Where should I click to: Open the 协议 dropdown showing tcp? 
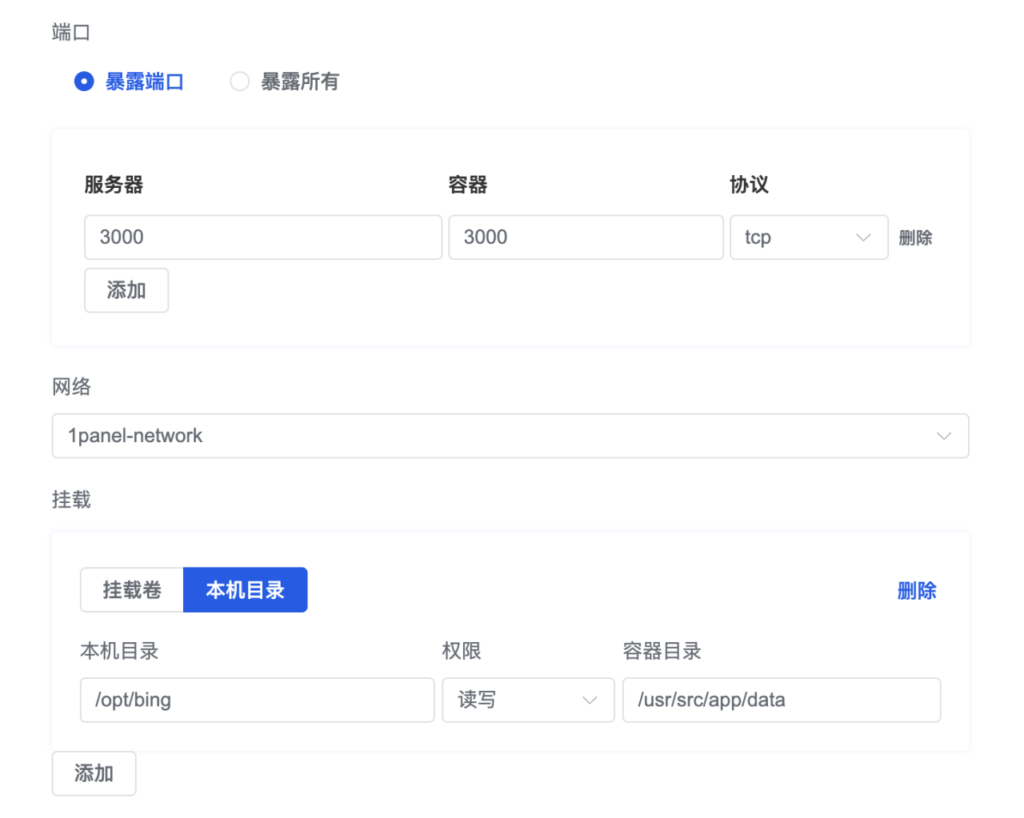[x=808, y=238]
